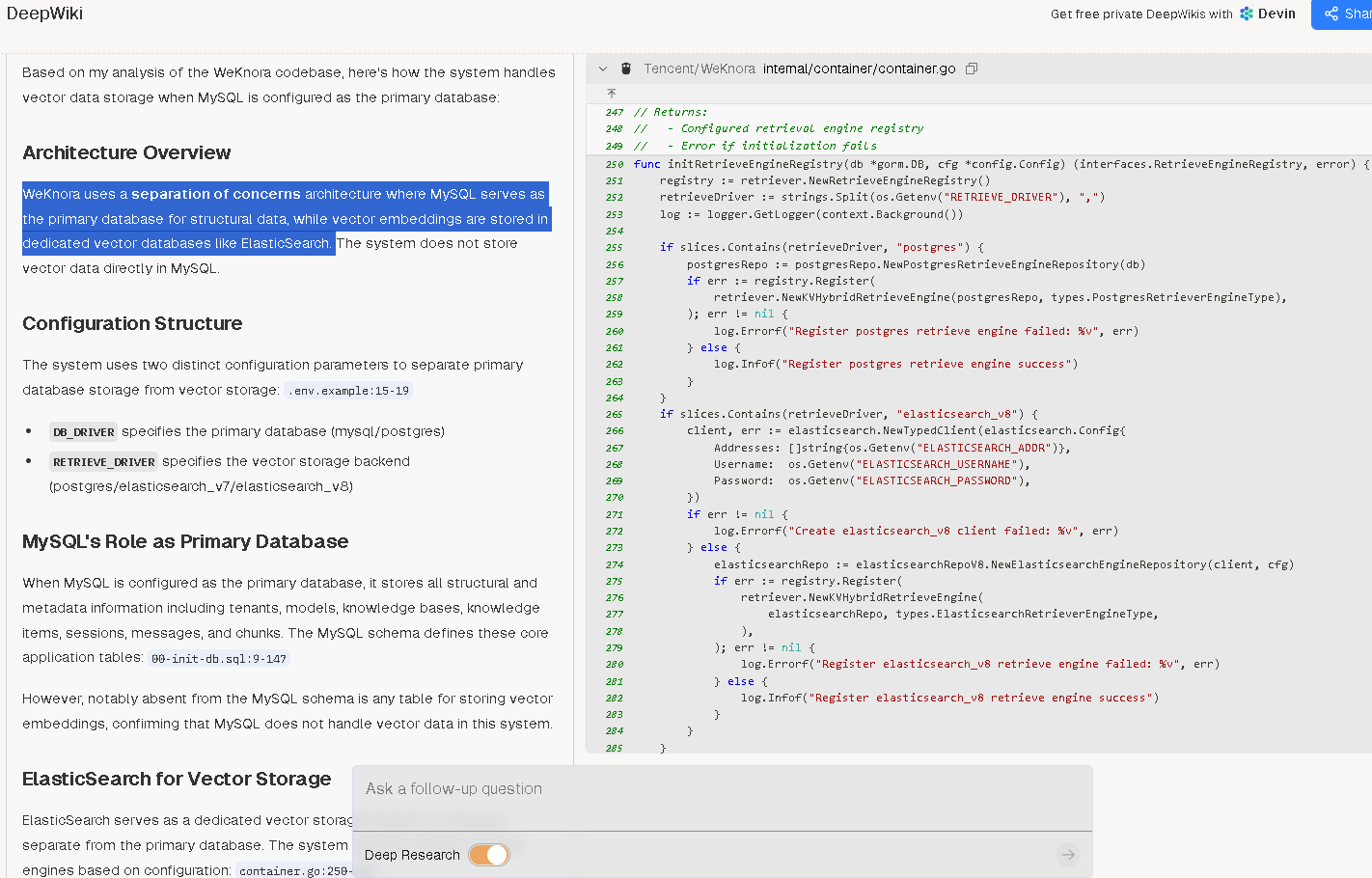Screen dimensions: 1372x878
Task: Click the Devin logo icon
Action: tap(1247, 14)
